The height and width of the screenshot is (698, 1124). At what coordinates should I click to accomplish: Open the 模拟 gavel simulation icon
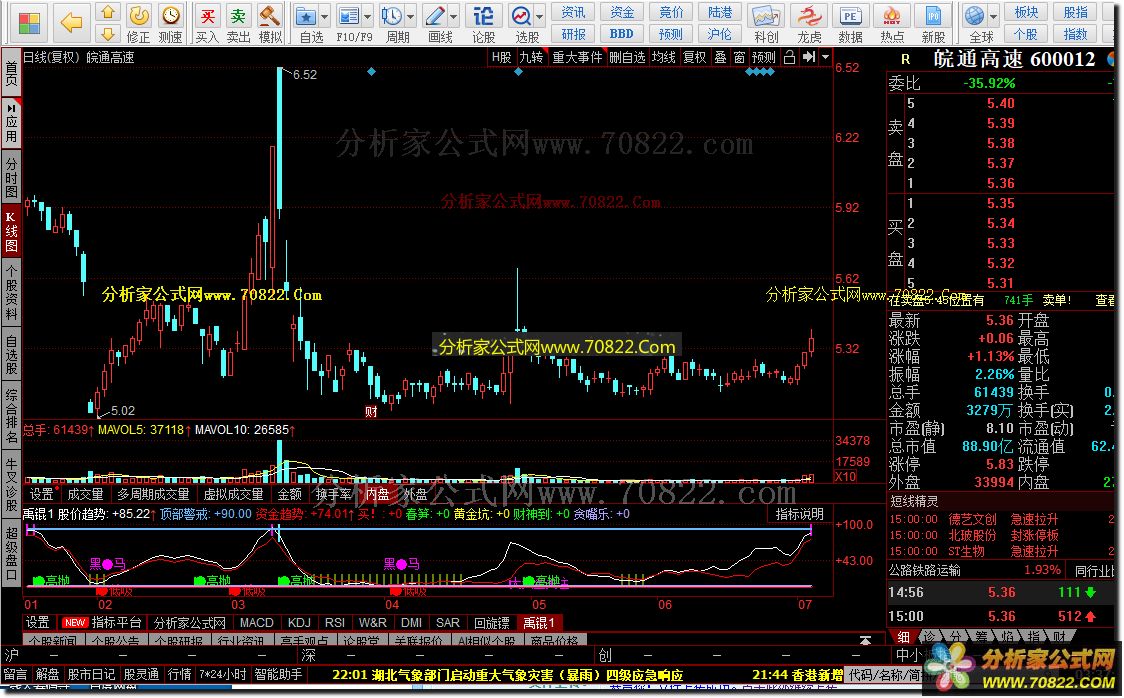(270, 23)
